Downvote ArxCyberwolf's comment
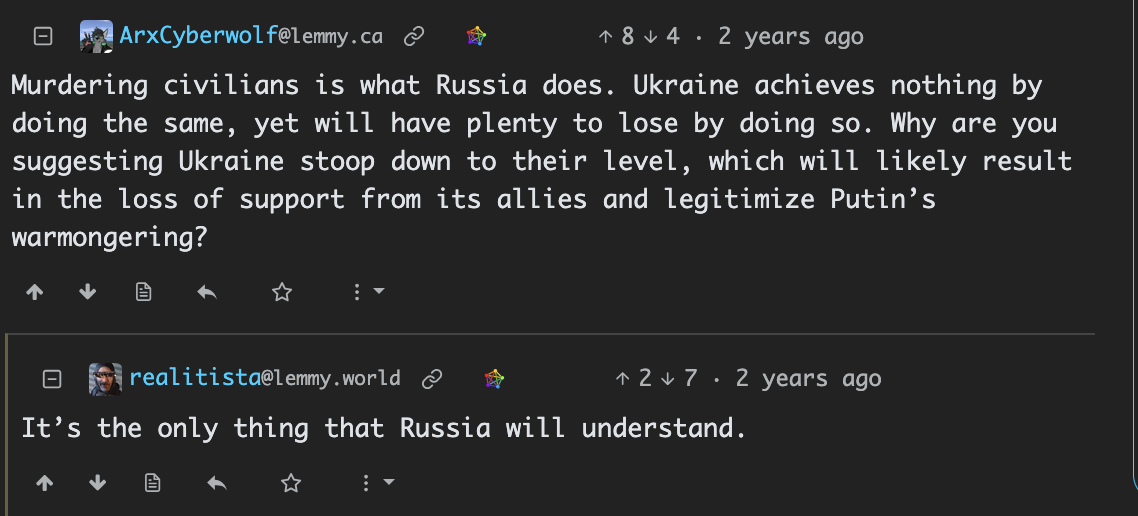 pyautogui.click(x=88, y=292)
